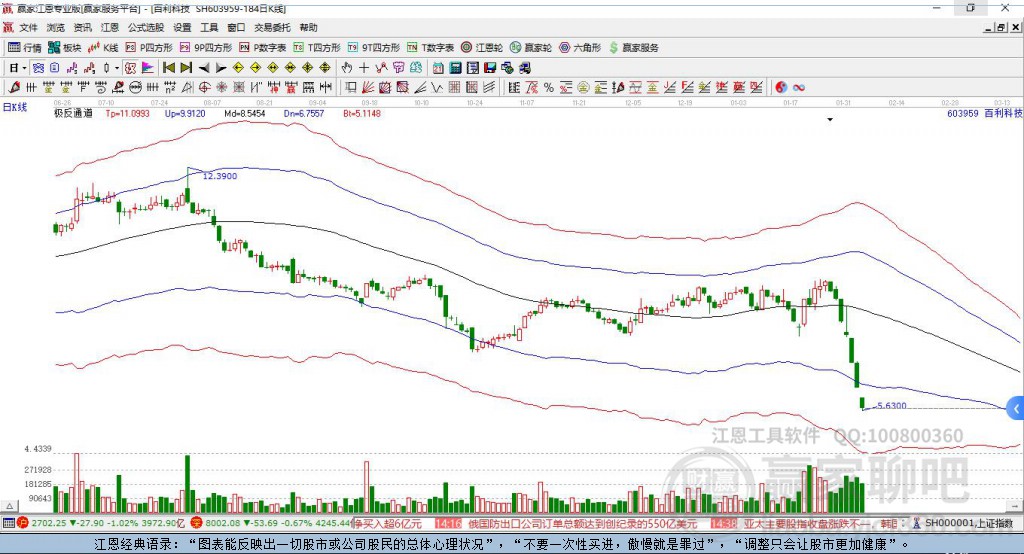Select the hand pan tool
The width and height of the screenshot is (1024, 554).
(346, 67)
